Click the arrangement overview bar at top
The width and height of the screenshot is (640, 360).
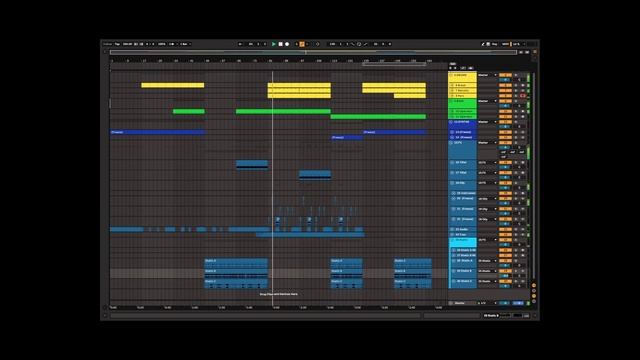313,52
